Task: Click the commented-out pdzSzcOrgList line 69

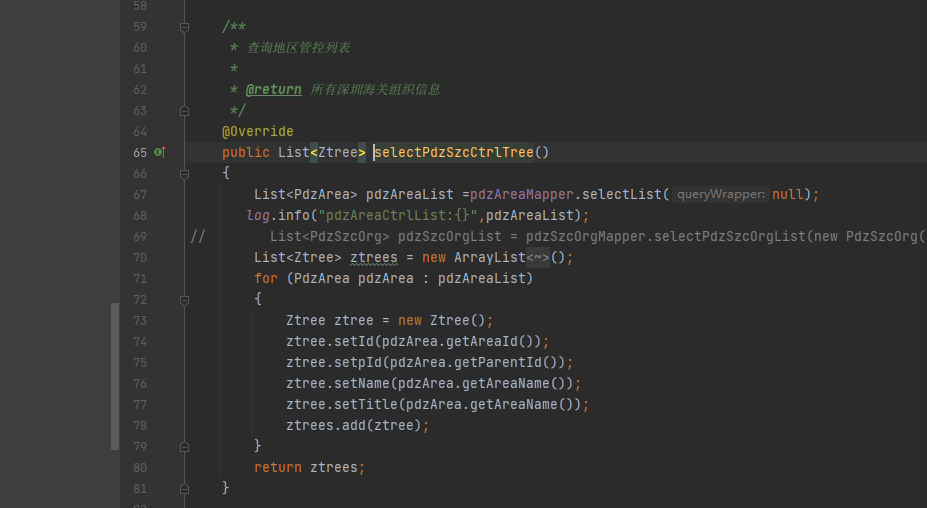Action: pos(598,237)
